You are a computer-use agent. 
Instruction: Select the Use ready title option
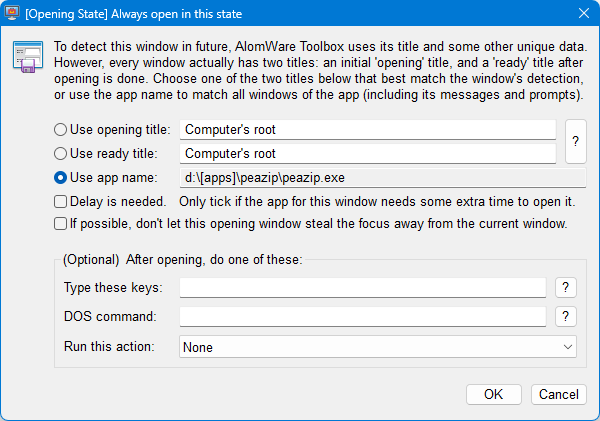tap(61, 154)
